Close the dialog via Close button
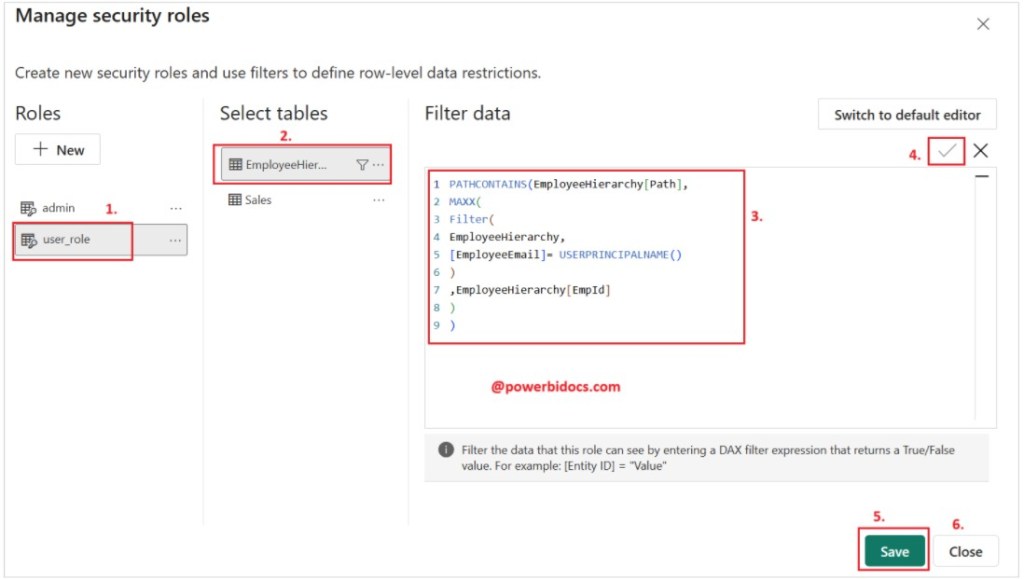1024x579 pixels. [x=965, y=550]
